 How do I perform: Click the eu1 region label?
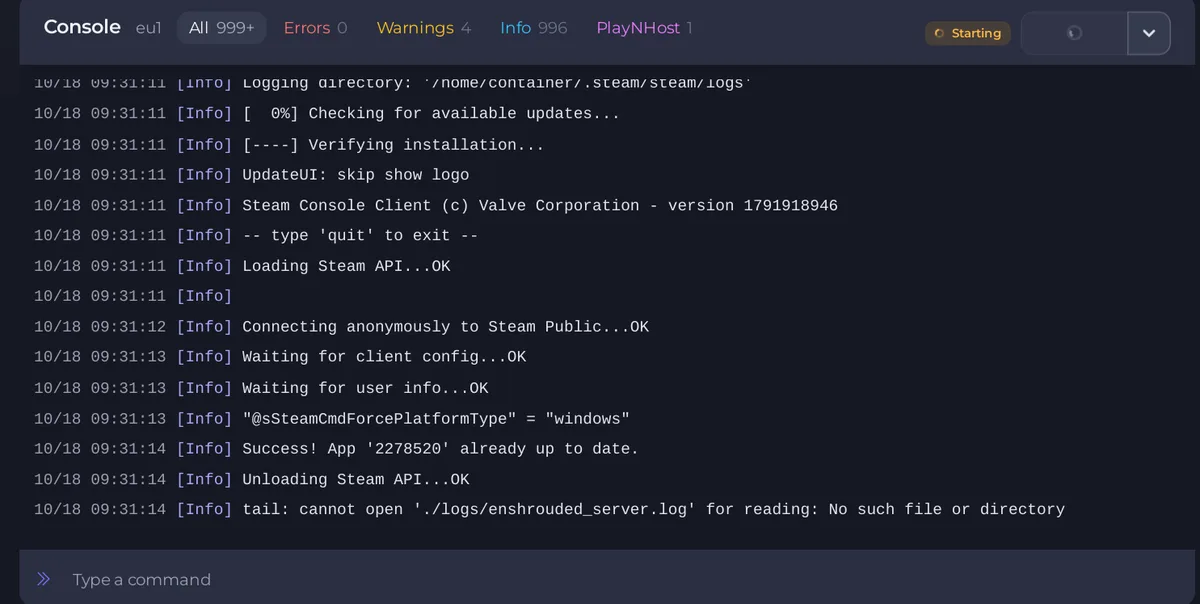pos(148,28)
